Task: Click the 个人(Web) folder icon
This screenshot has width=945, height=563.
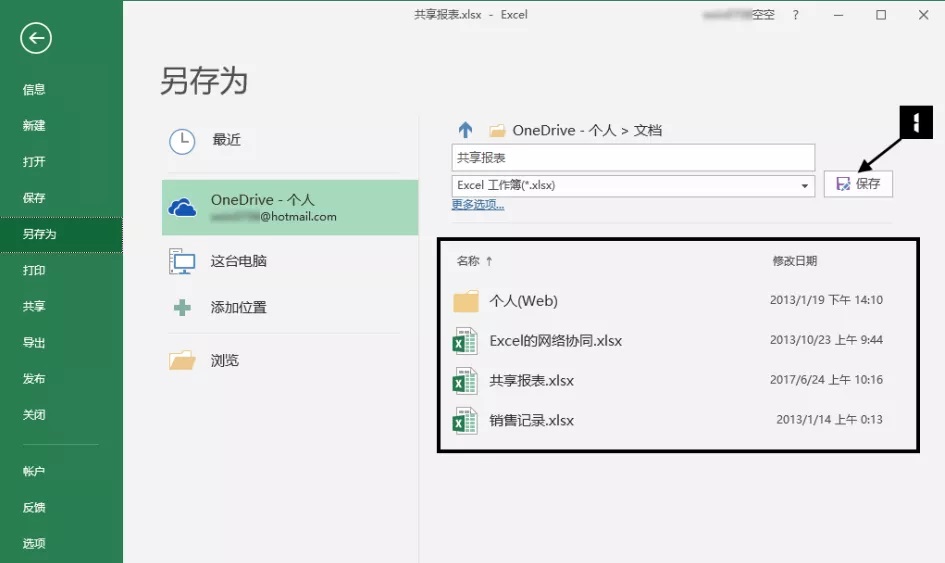Action: pyautogui.click(x=466, y=300)
